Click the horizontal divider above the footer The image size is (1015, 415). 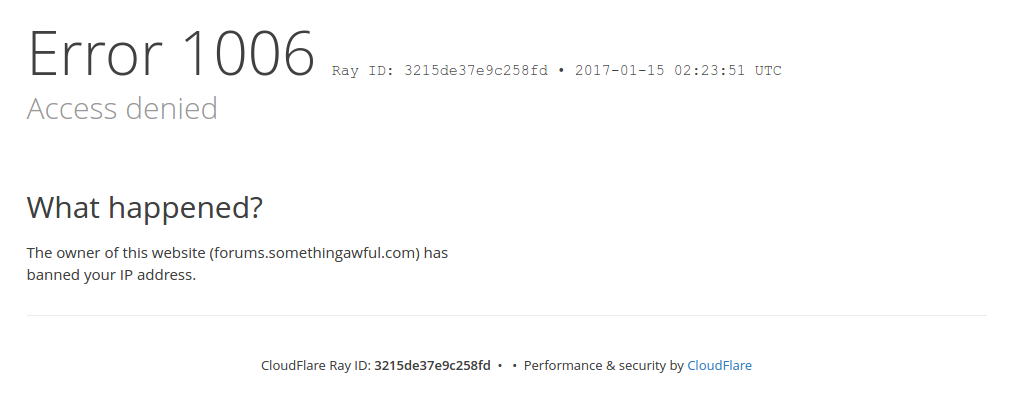[507, 316]
